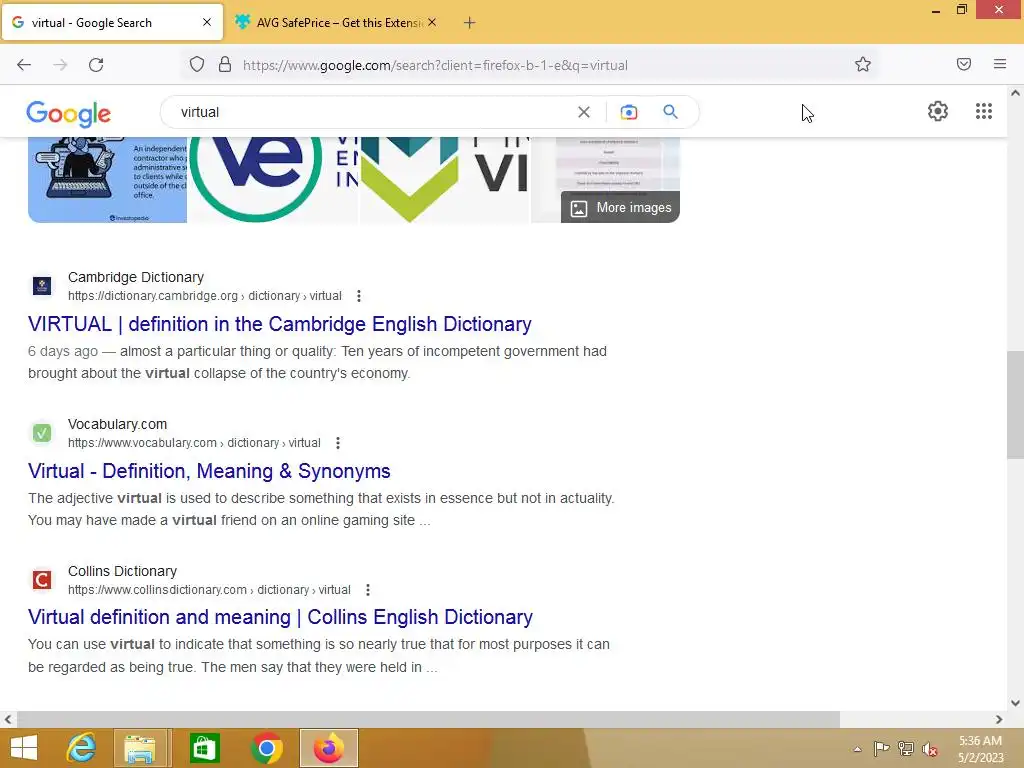1024x768 pixels.
Task: Submit search with magnifier icon
Action: click(x=670, y=112)
